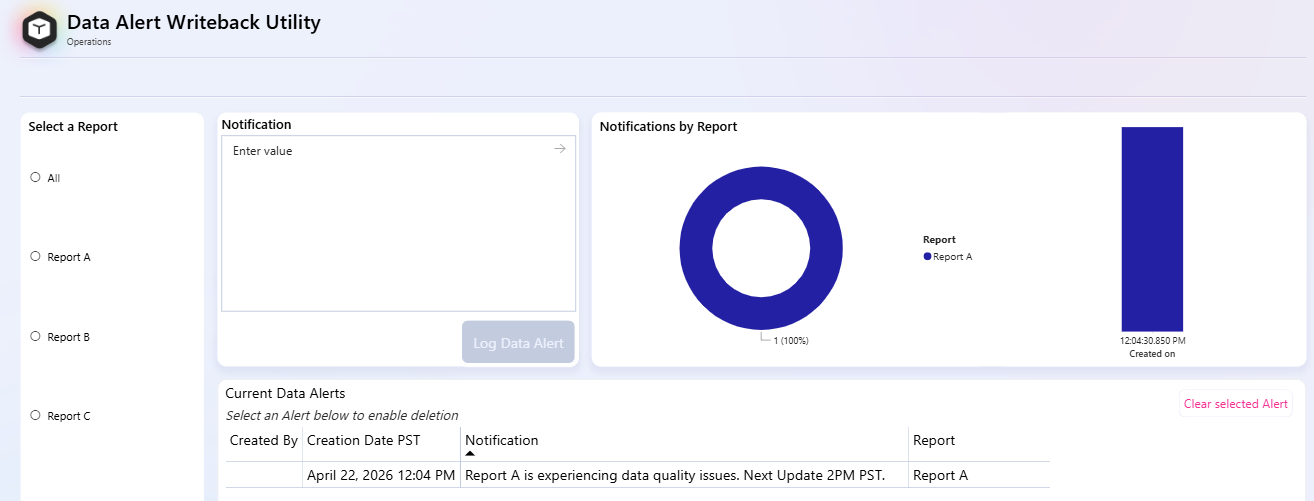
Task: Click the Current Data Alerts heading
Action: (285, 394)
